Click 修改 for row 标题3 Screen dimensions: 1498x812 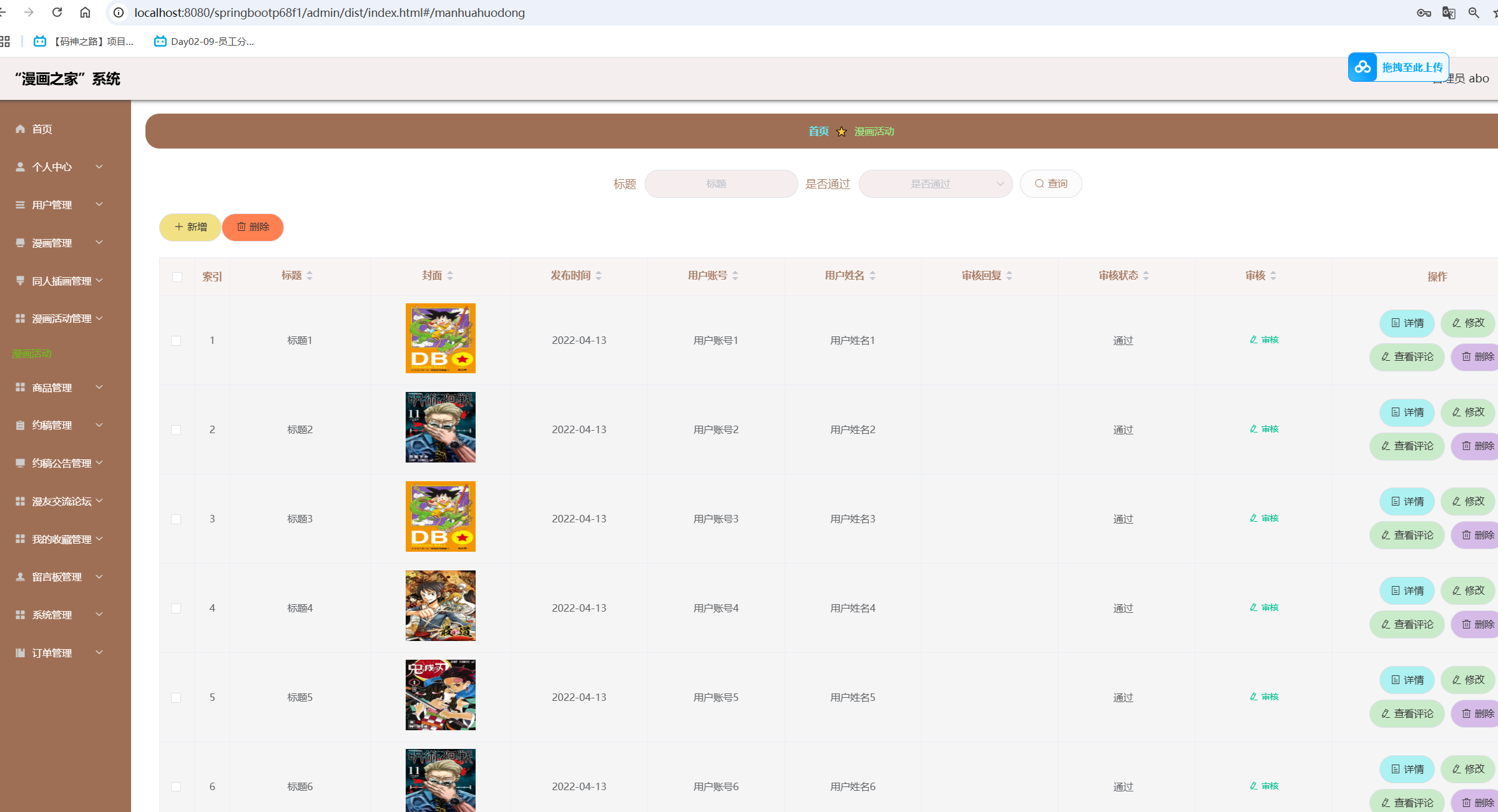[1468, 502]
